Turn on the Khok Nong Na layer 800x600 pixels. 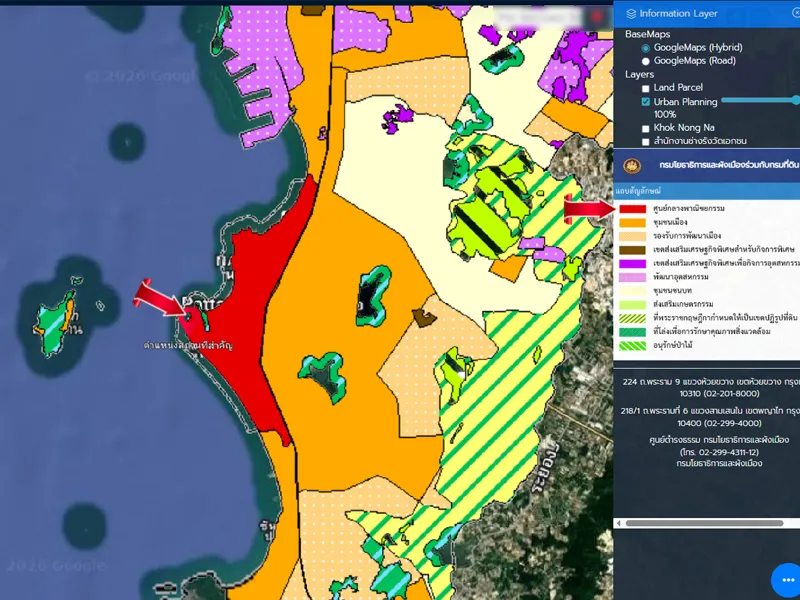645,128
